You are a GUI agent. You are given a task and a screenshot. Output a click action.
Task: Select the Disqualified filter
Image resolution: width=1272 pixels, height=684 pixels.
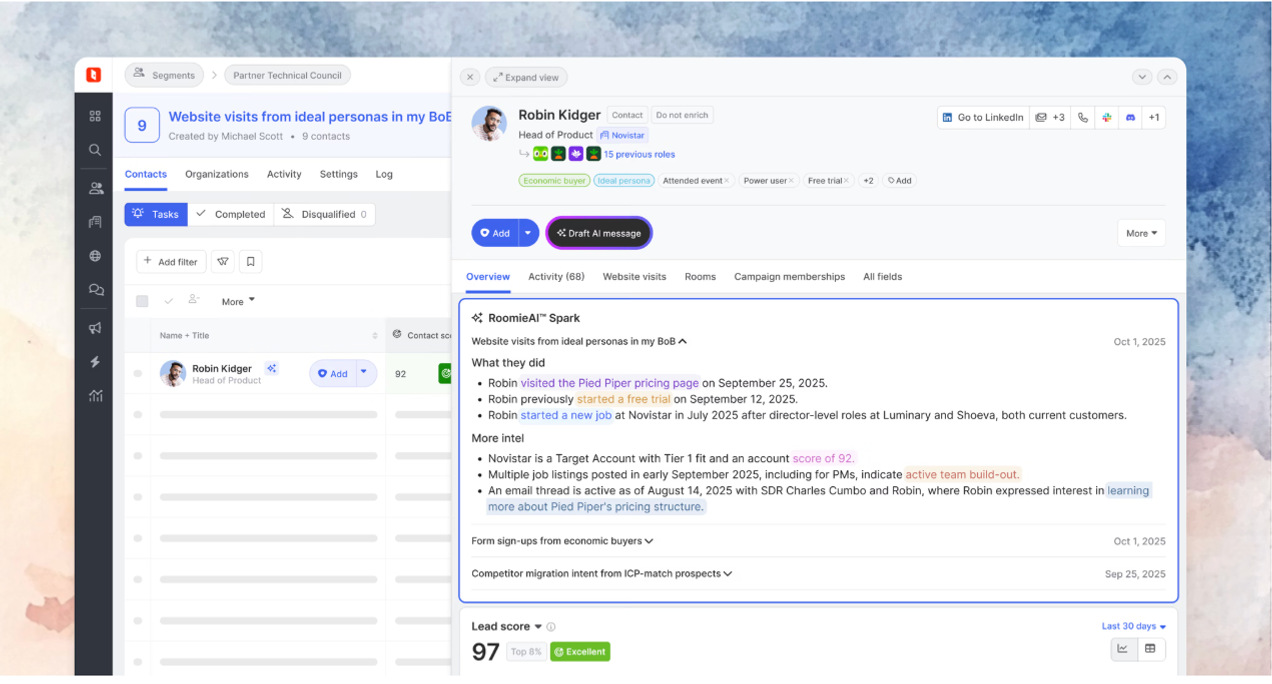(324, 214)
